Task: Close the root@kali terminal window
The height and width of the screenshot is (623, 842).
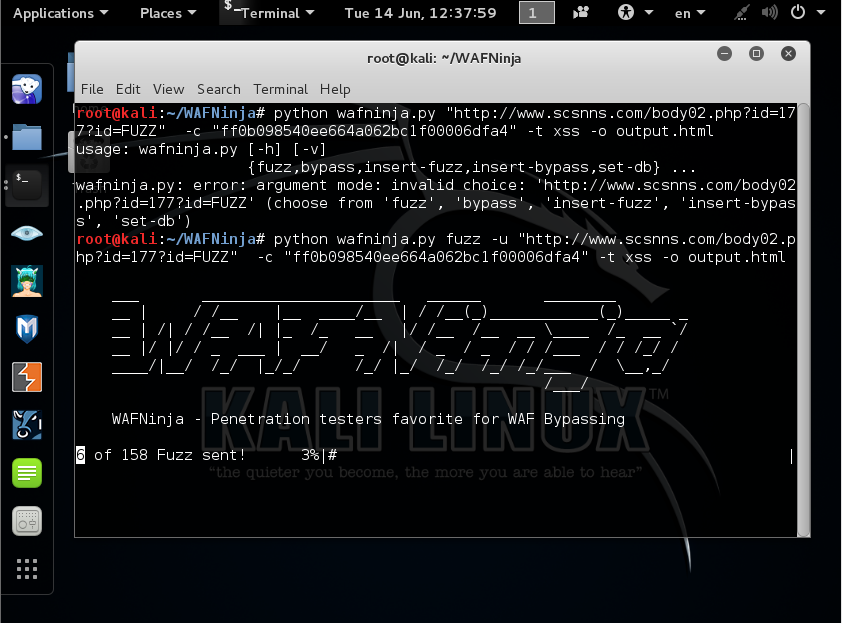Action: coord(788,54)
